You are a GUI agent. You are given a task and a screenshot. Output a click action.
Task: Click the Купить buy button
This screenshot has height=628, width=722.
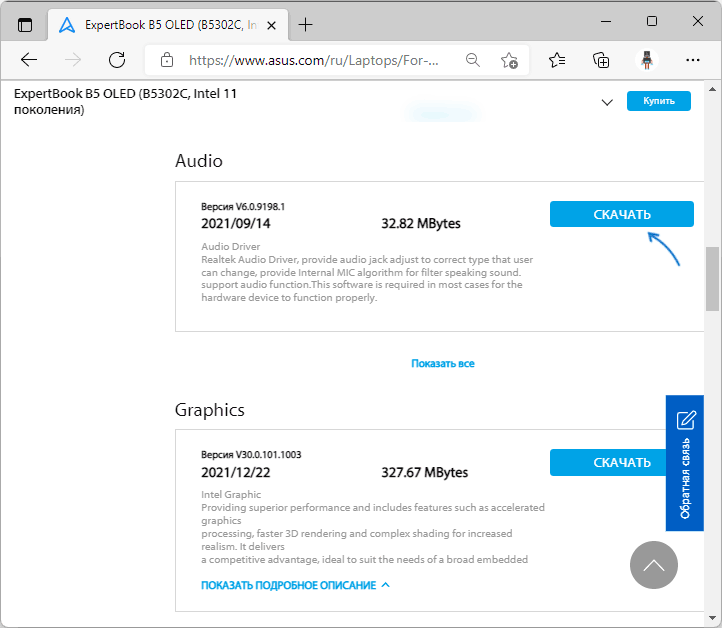pos(658,101)
